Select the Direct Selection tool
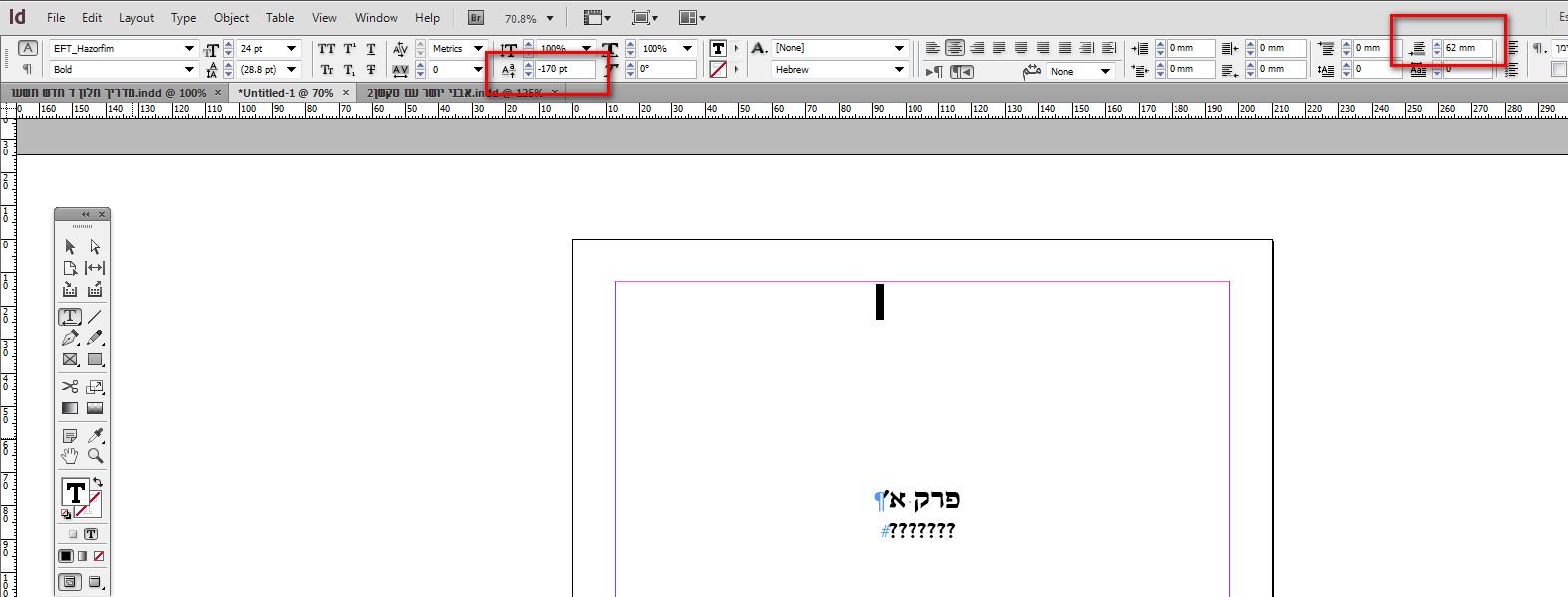Screen dimensions: 1568x597 95,246
